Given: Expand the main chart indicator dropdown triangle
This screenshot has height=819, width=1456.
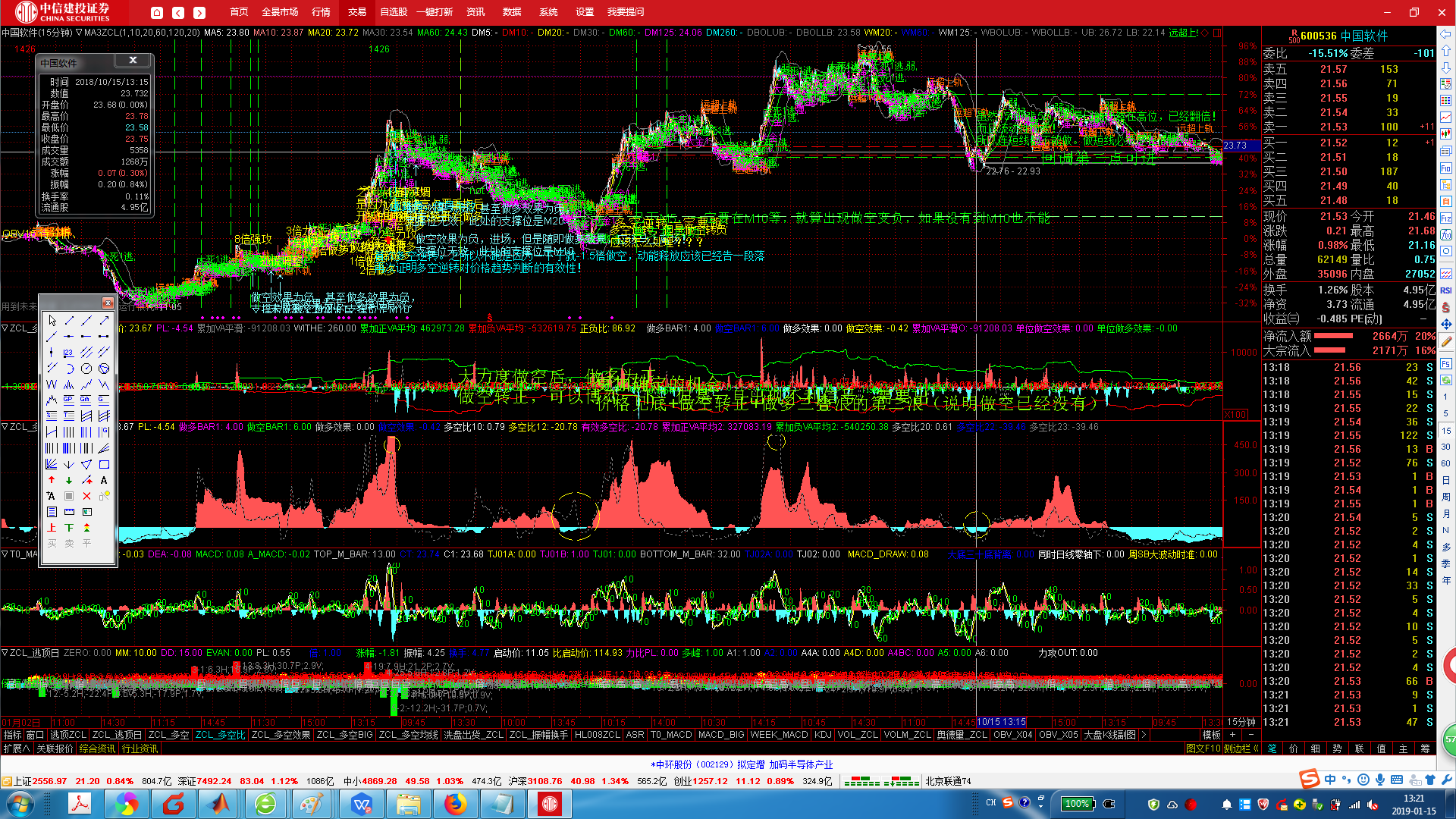Looking at the screenshot, I should coord(79,33).
